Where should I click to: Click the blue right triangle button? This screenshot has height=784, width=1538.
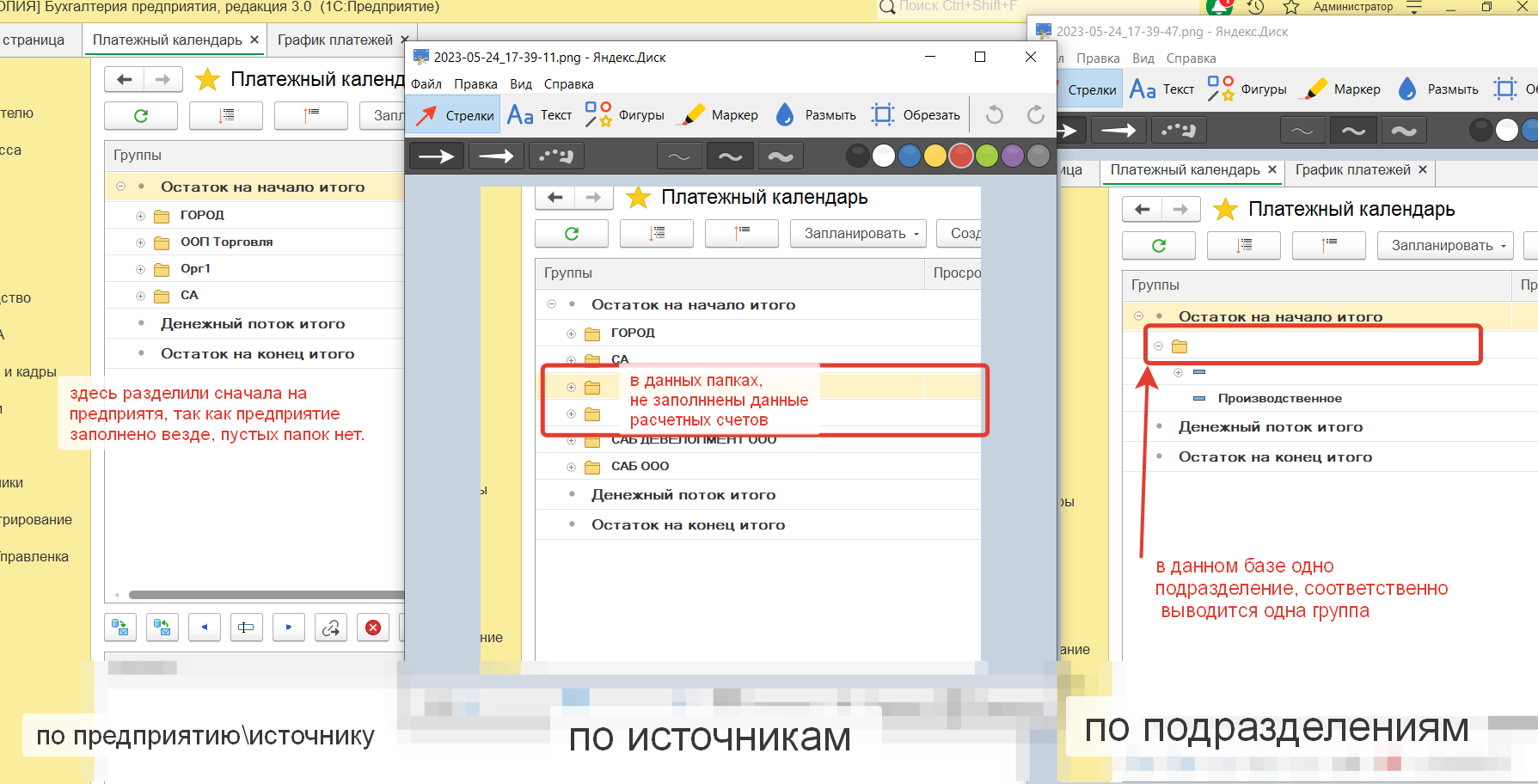point(289,628)
